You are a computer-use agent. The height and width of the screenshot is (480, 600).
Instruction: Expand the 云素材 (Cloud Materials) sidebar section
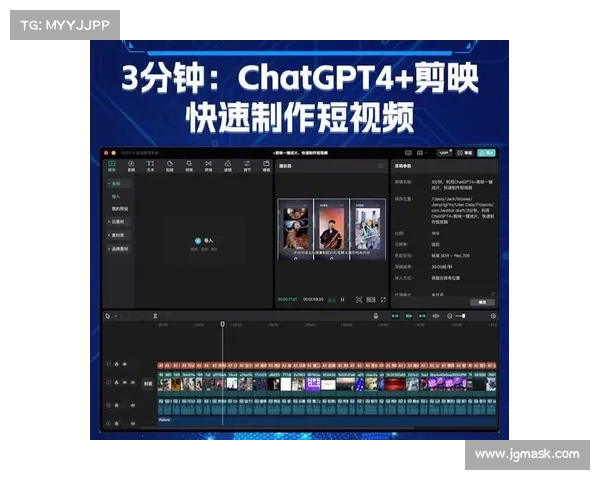pyautogui.click(x=117, y=222)
